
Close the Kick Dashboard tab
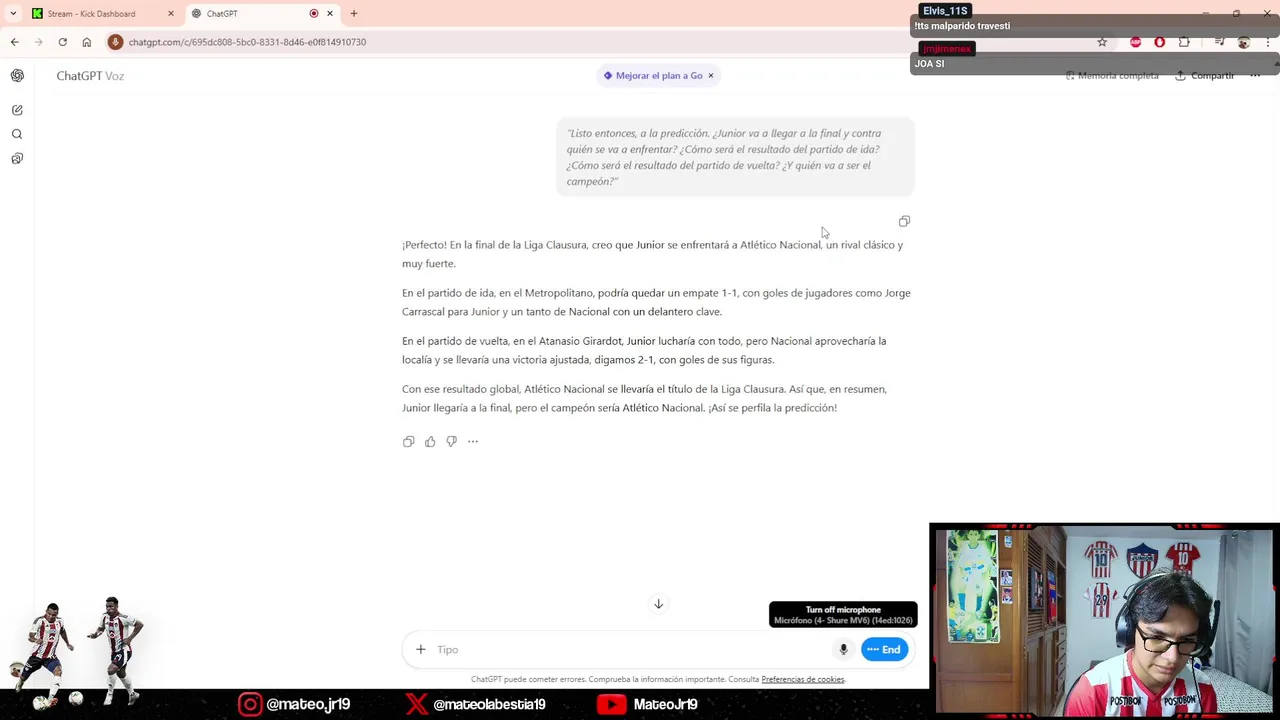click(x=171, y=14)
